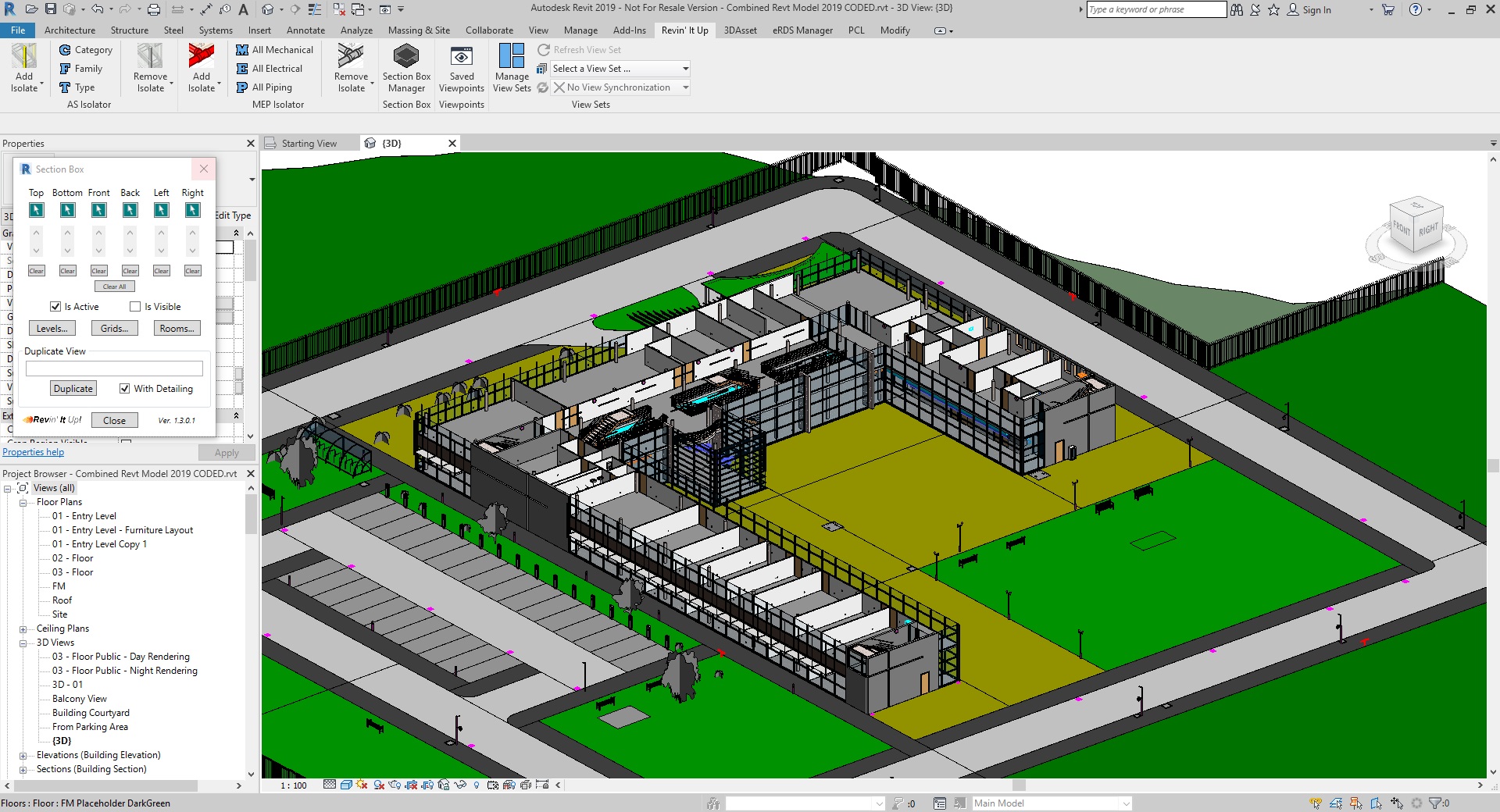Click the Project Browser vertical scrollbar

(x=251, y=515)
